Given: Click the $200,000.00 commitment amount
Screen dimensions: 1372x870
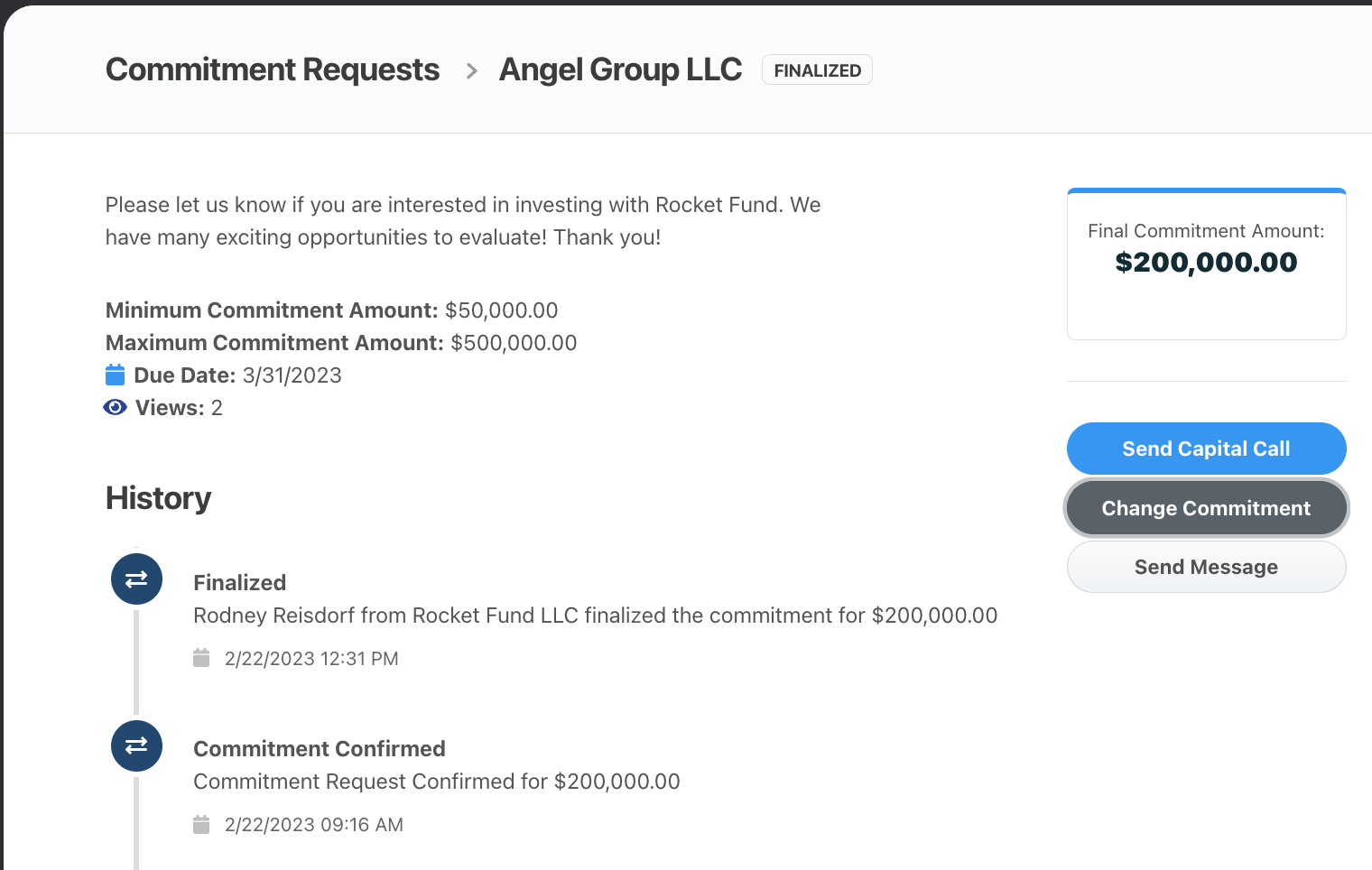Looking at the screenshot, I should pos(1206,262).
